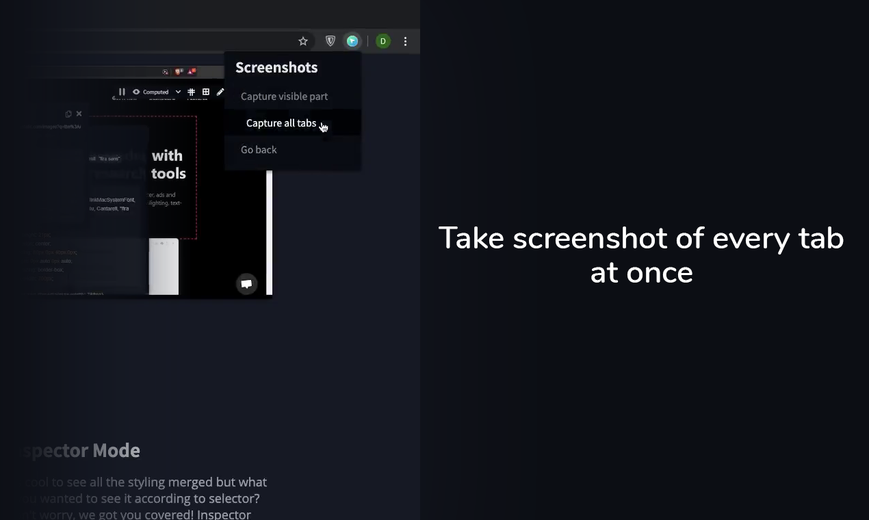Select Capture visible part
The image size is (869, 520).
click(284, 96)
